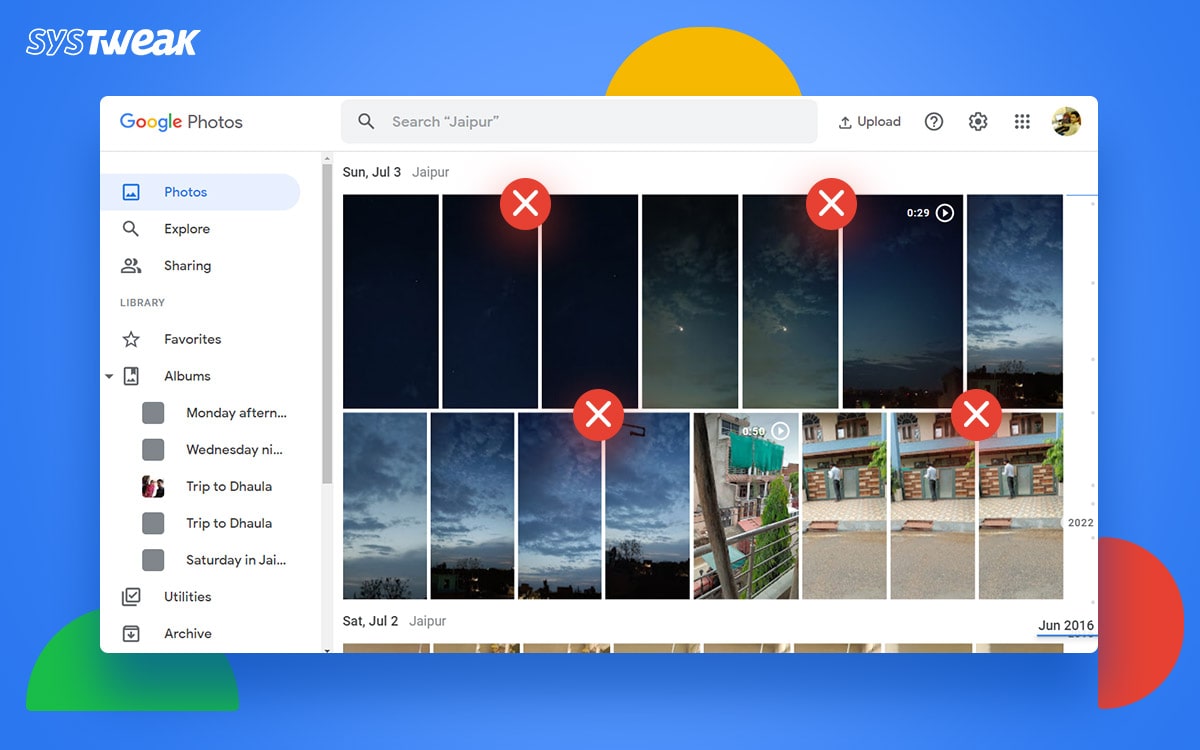This screenshot has height=750, width=1200.
Task: Open the 'Monday aftern…' album
Action: pyautogui.click(x=236, y=412)
